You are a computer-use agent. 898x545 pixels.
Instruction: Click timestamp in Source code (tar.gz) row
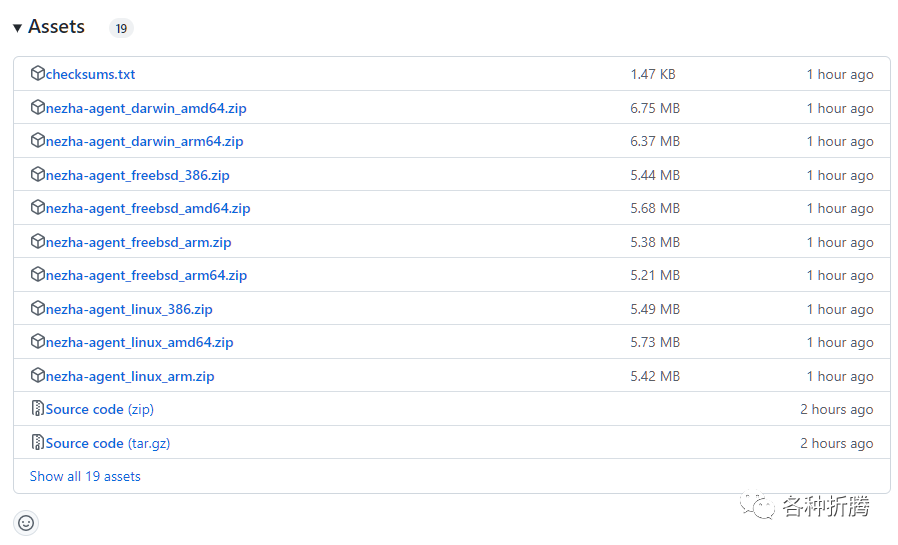837,443
